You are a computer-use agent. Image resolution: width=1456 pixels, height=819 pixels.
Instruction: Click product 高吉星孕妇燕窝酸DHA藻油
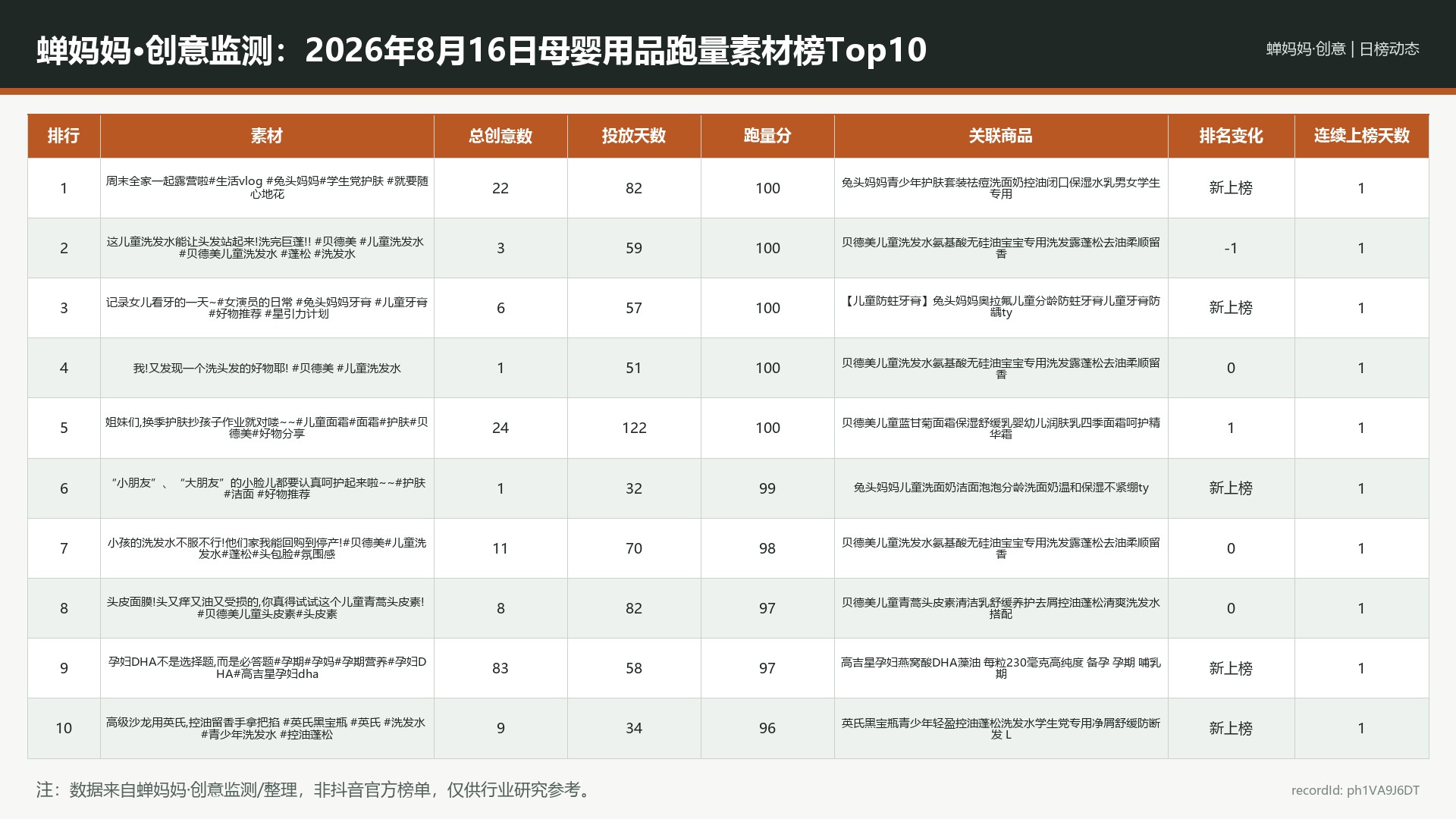1001,667
